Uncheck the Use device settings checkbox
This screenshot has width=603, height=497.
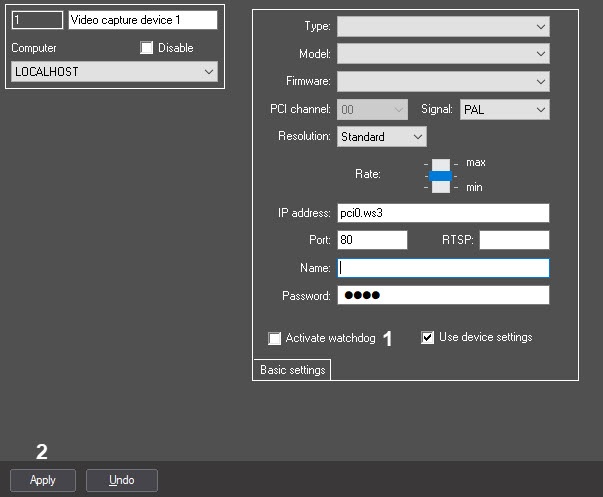pos(428,338)
